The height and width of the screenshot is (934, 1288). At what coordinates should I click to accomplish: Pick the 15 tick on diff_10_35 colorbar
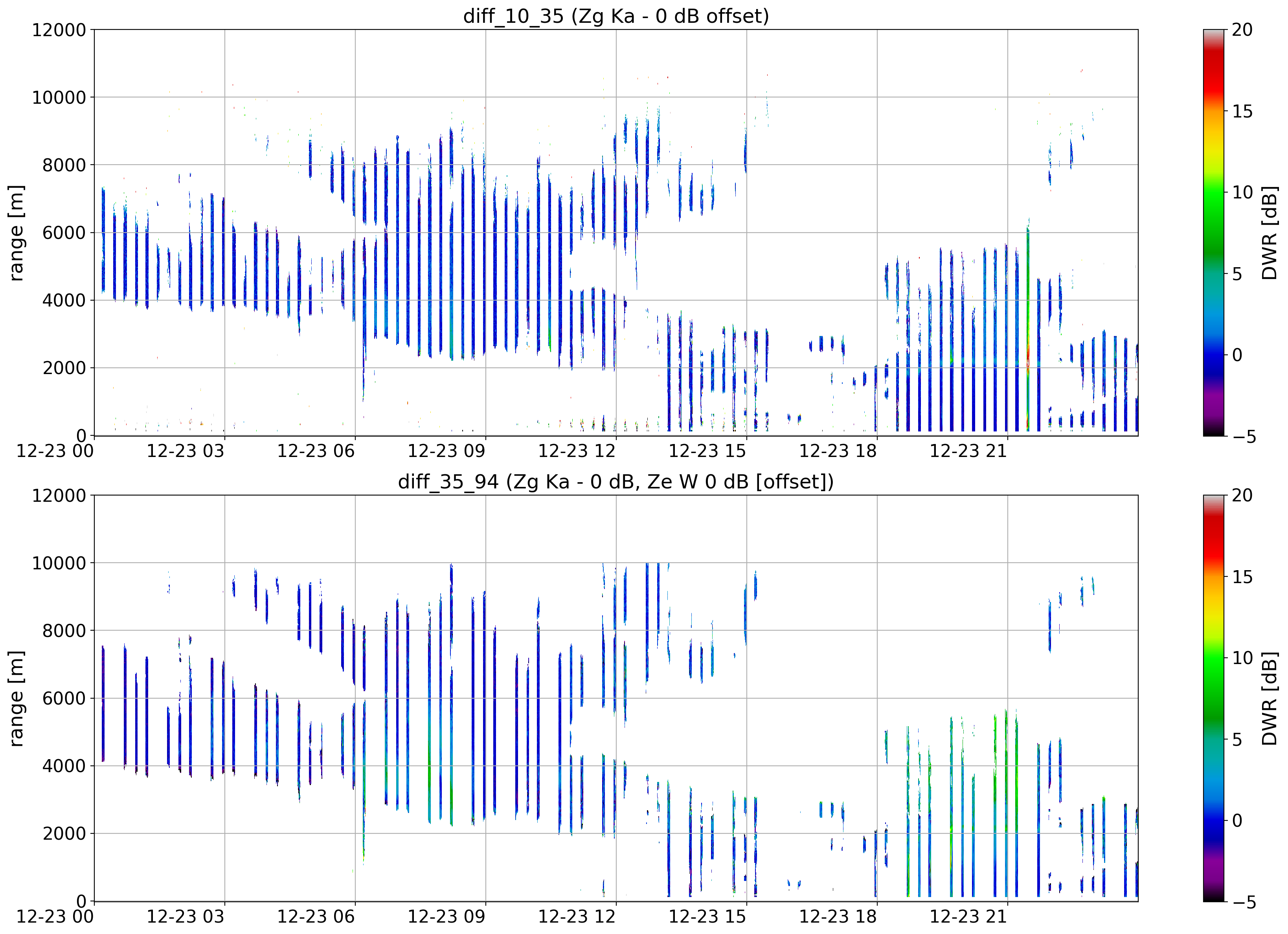coord(1242,111)
